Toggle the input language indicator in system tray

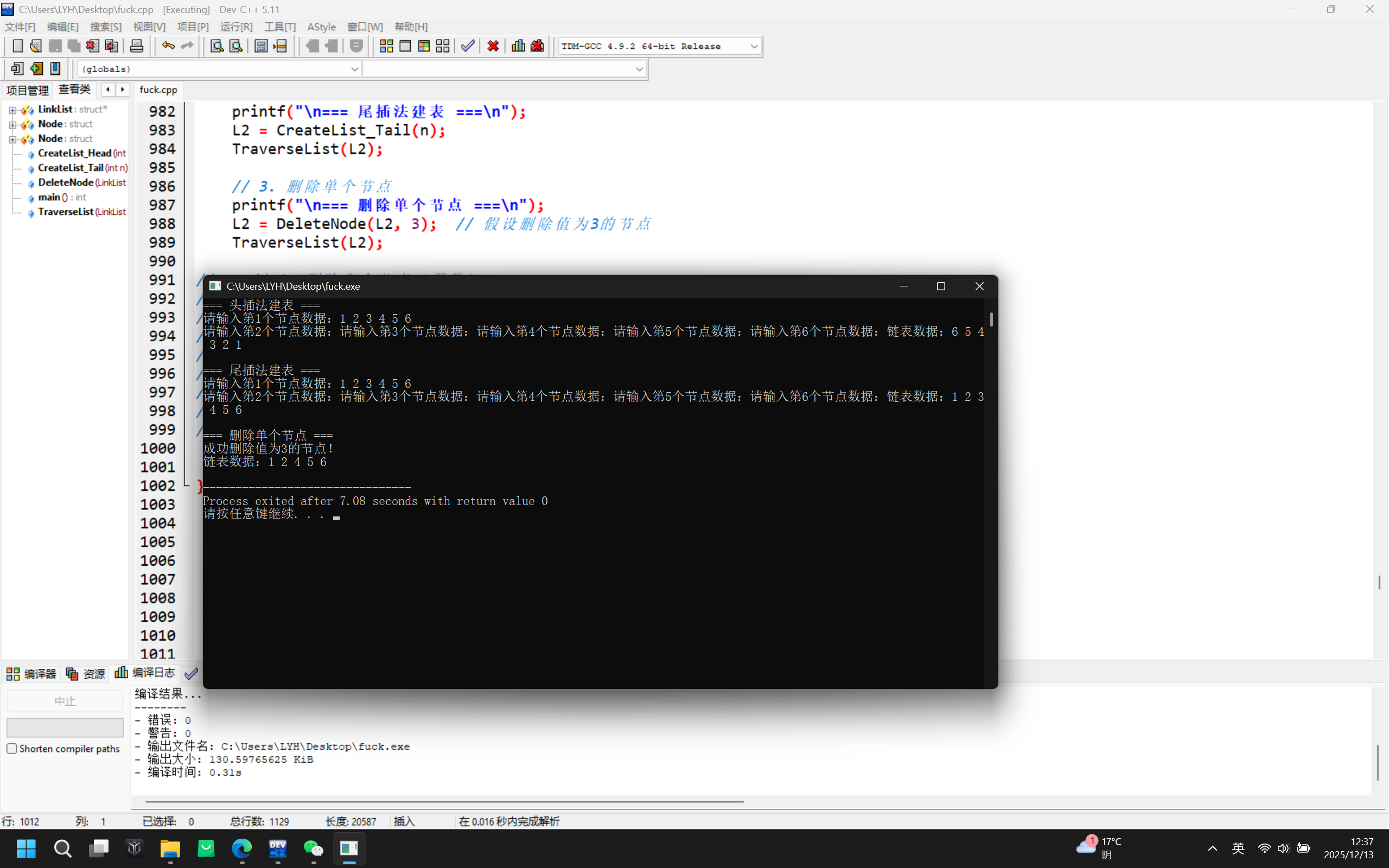[x=1238, y=848]
